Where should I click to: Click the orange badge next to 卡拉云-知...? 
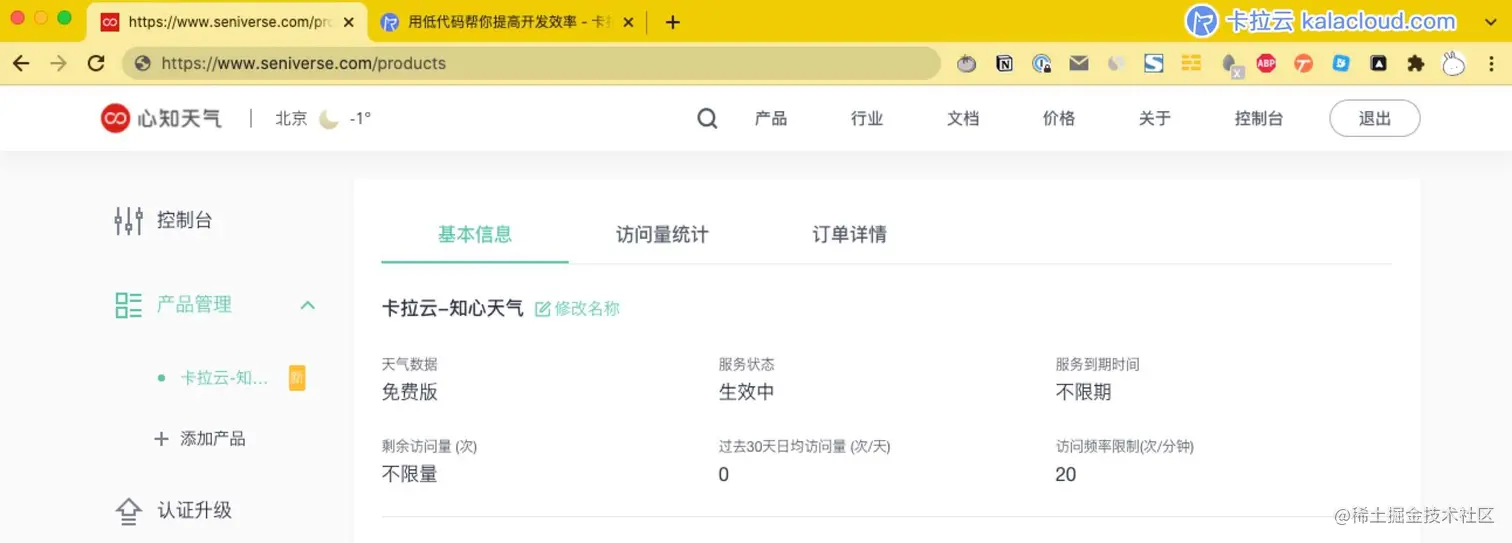click(297, 378)
